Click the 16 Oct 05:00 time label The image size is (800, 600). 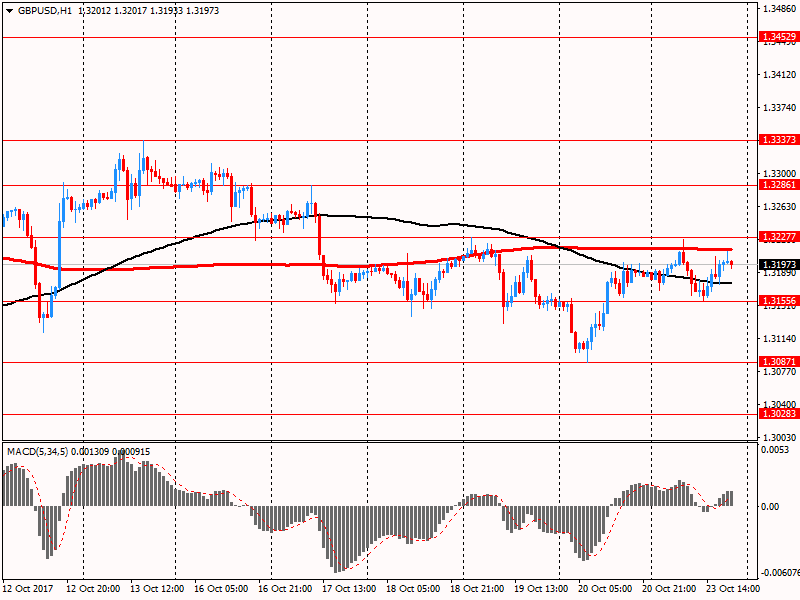click(221, 589)
